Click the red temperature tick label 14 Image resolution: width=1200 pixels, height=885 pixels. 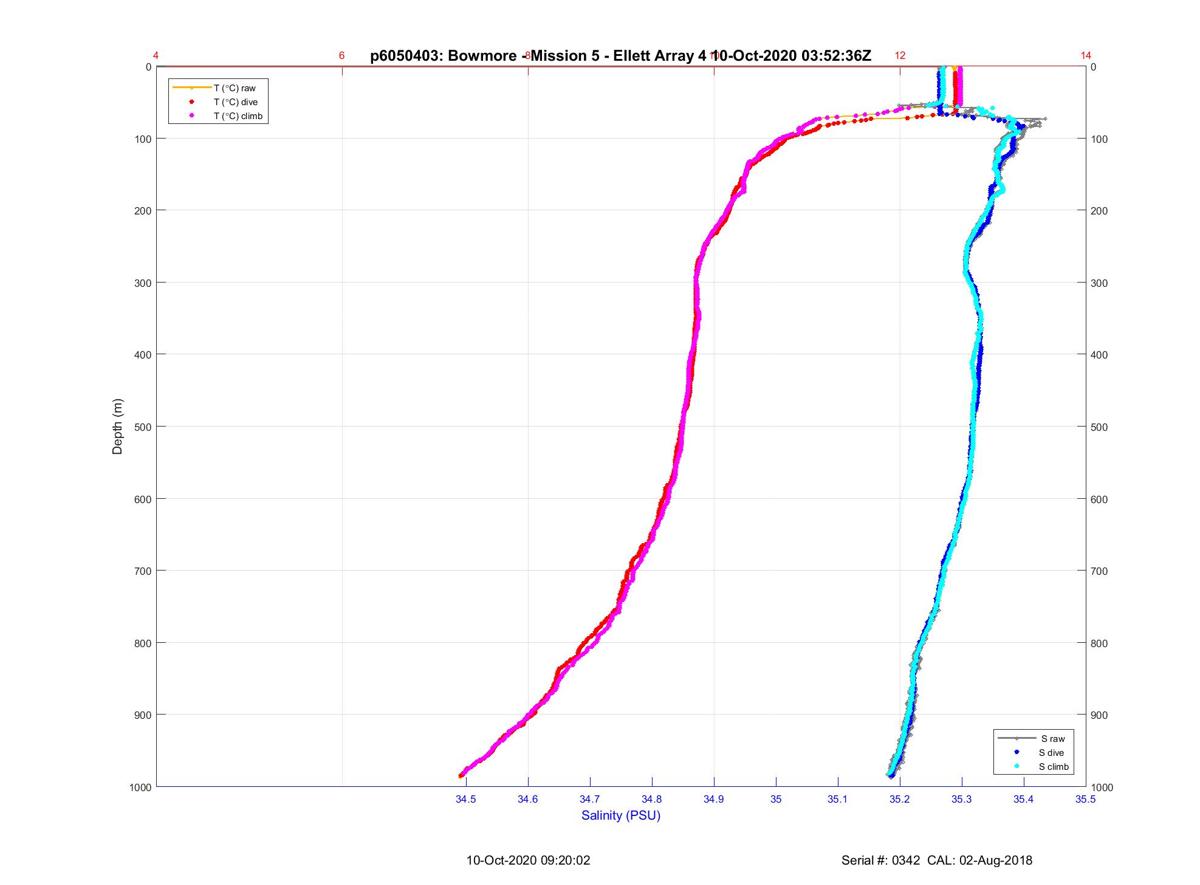tap(1086, 56)
